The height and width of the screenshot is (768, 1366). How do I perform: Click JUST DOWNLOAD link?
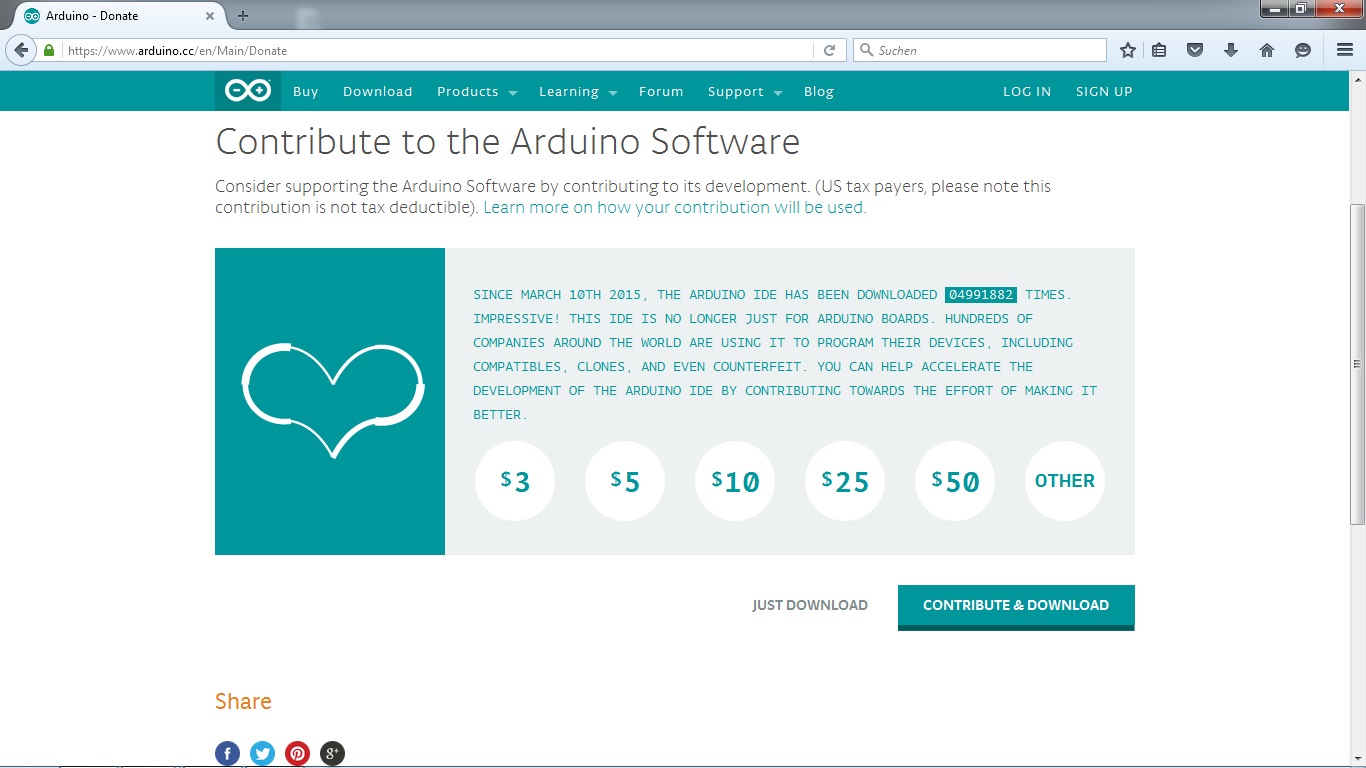(810, 605)
